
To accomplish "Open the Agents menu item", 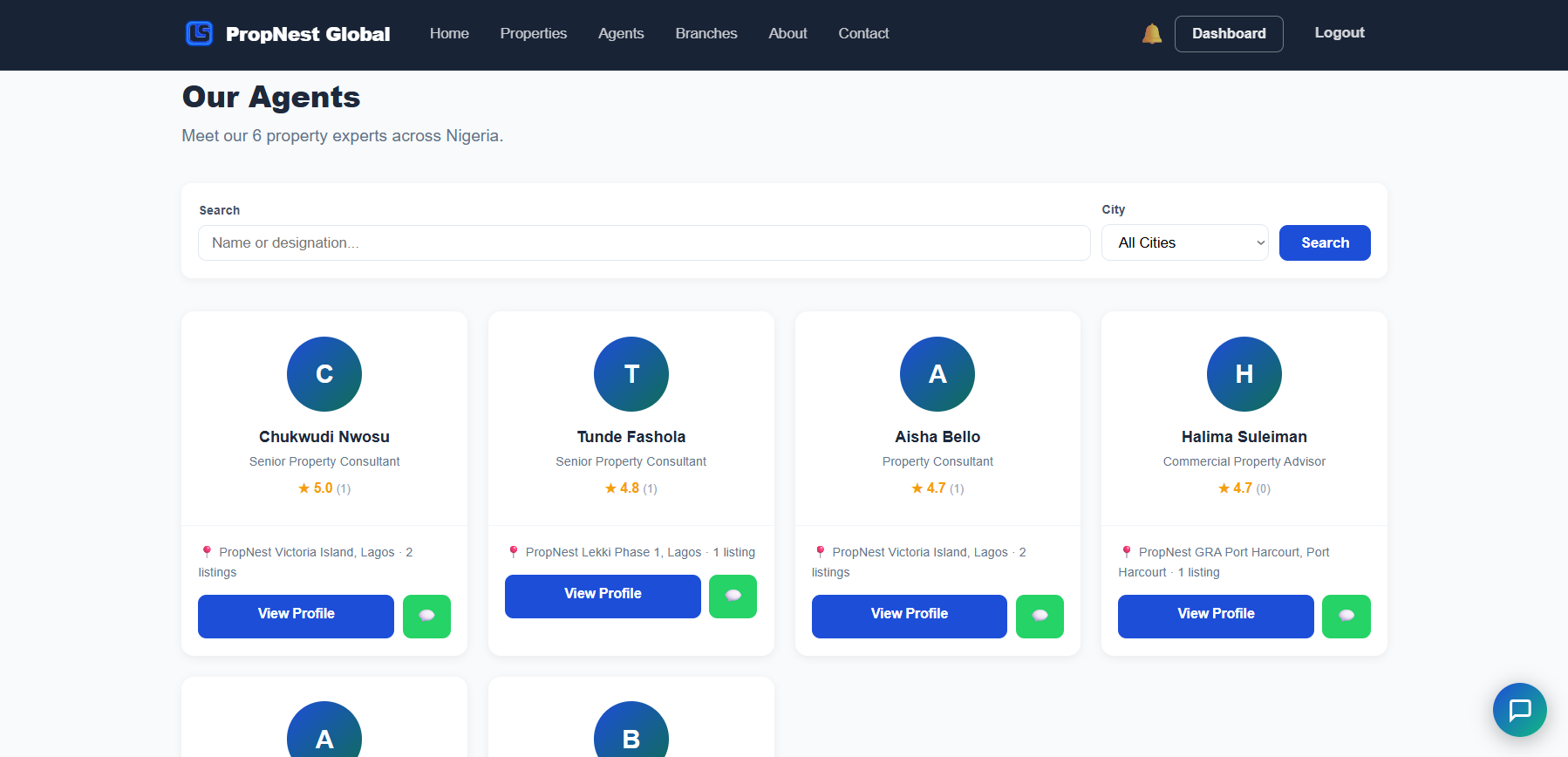I will coord(621,33).
